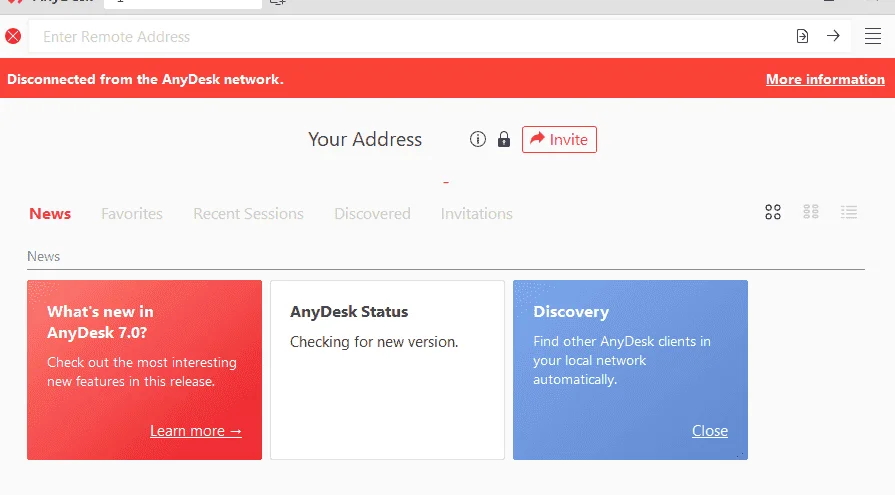Go to the Discovered tab

tap(372, 214)
